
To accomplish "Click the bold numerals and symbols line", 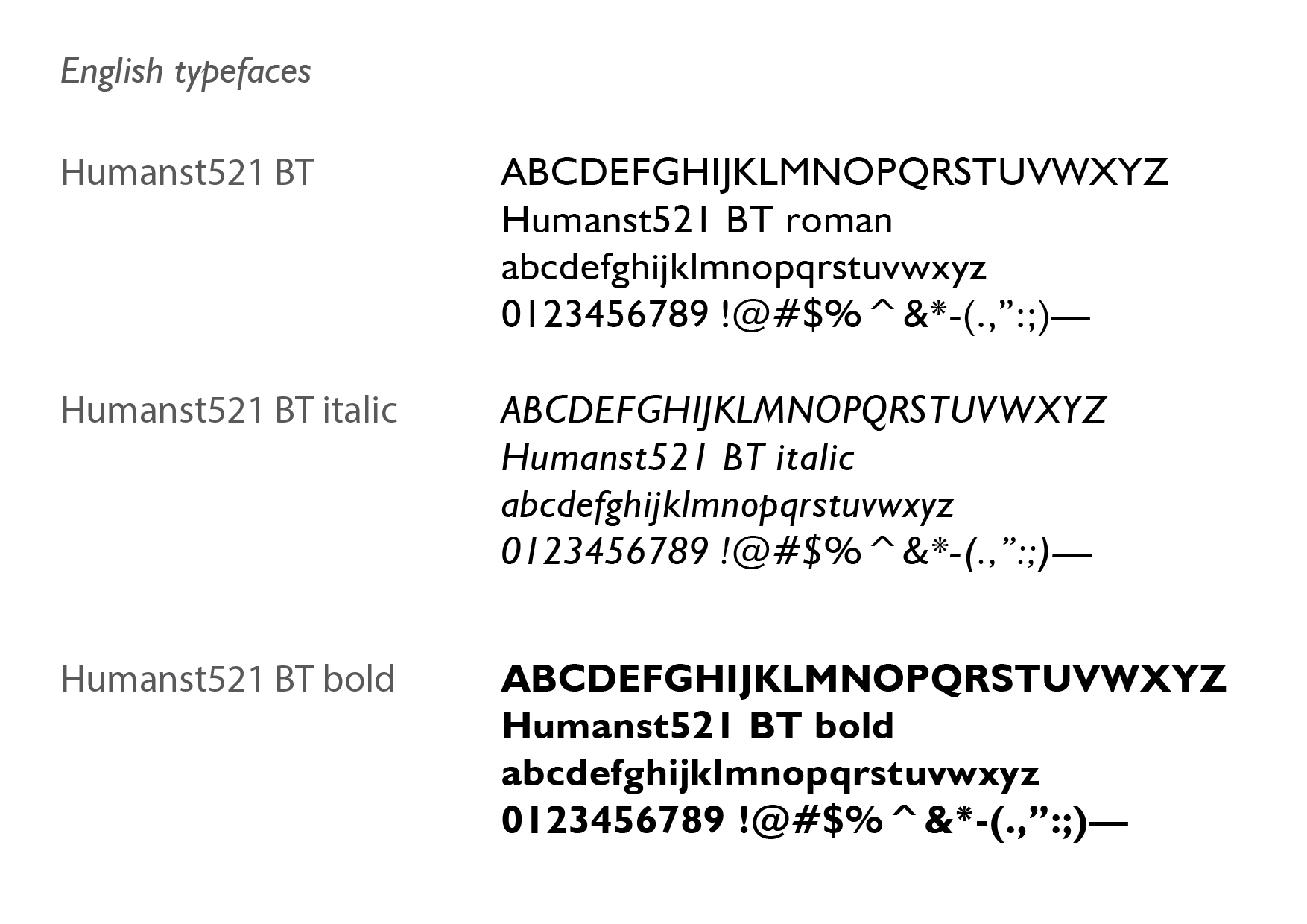I will (814, 821).
